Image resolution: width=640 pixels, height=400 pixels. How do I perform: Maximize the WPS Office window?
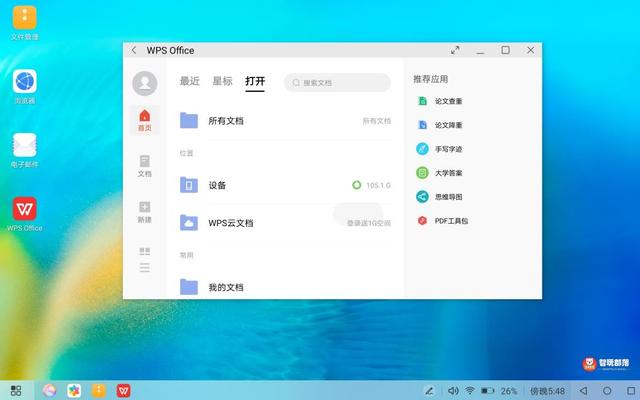505,50
